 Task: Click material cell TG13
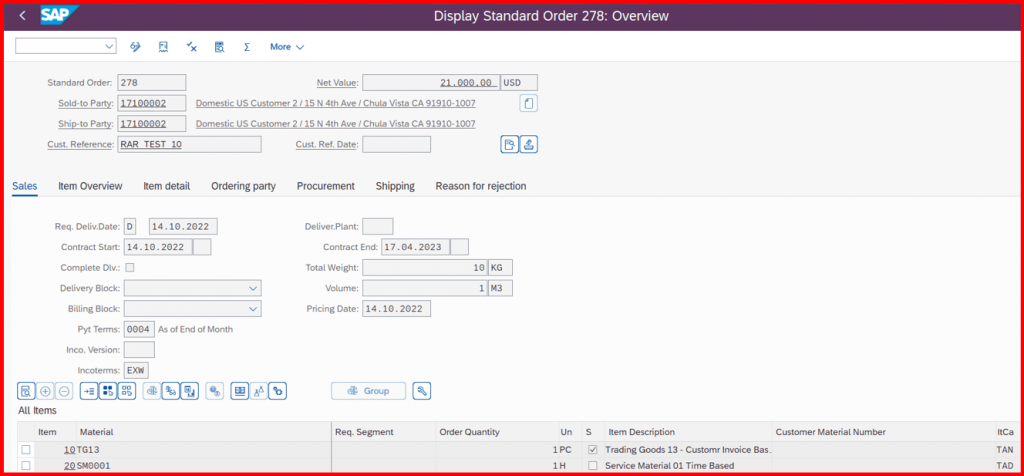click(204, 449)
